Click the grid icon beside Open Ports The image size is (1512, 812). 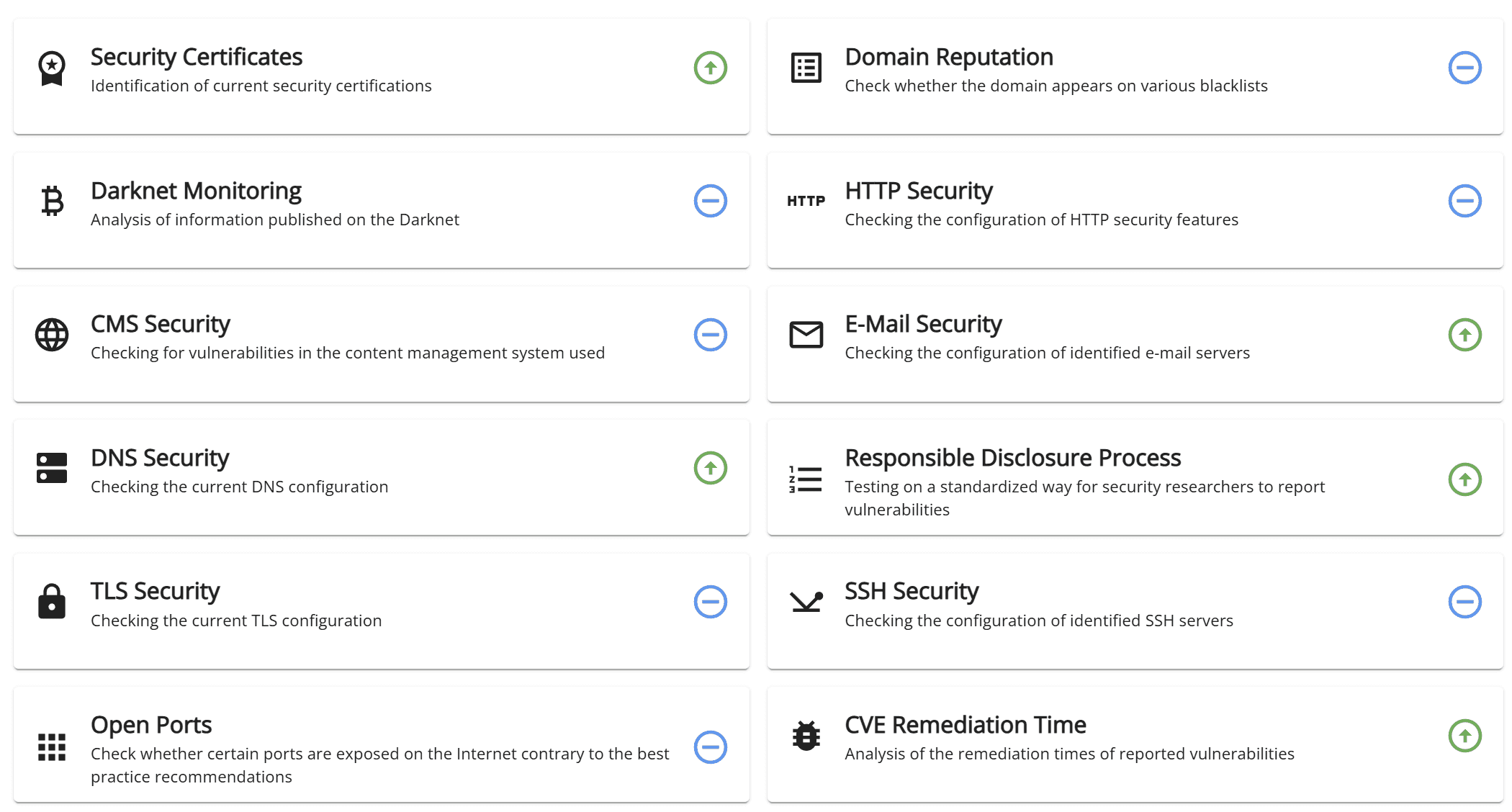(50, 747)
